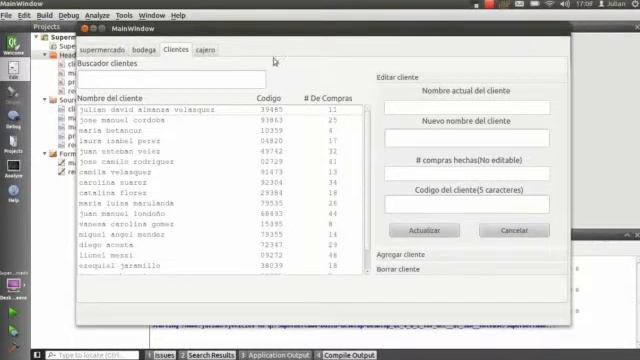640x360 pixels.
Task: Select client carolina suarez
Action: 220,182
